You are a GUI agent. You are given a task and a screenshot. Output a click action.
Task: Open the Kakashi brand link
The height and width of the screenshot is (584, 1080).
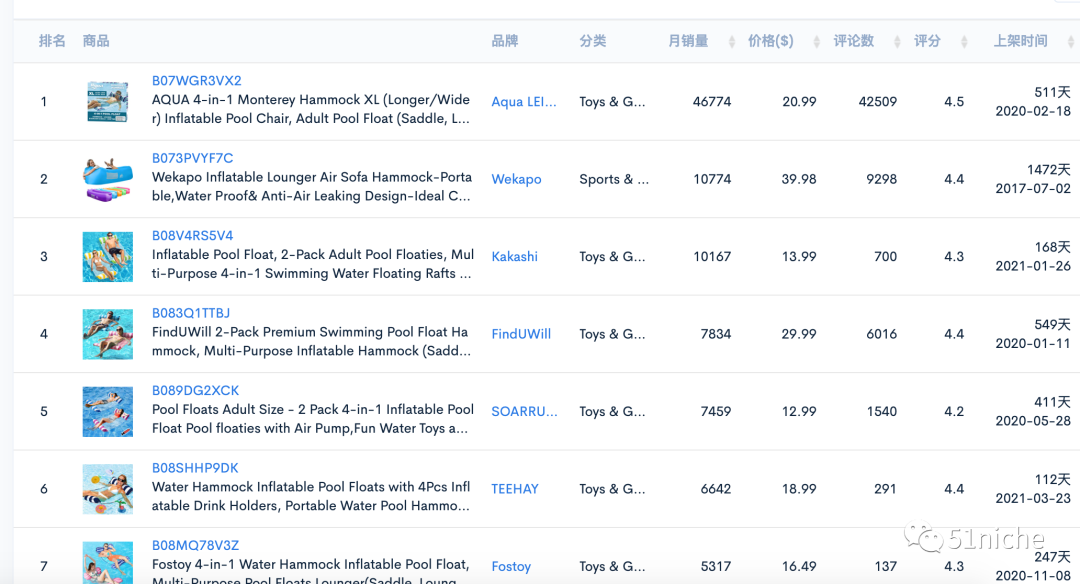pos(515,257)
